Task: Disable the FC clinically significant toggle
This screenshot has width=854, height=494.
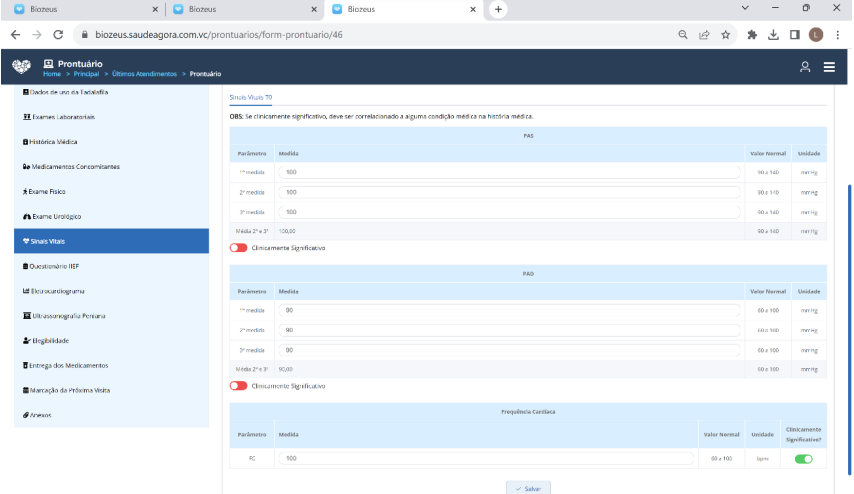Action: tap(803, 459)
